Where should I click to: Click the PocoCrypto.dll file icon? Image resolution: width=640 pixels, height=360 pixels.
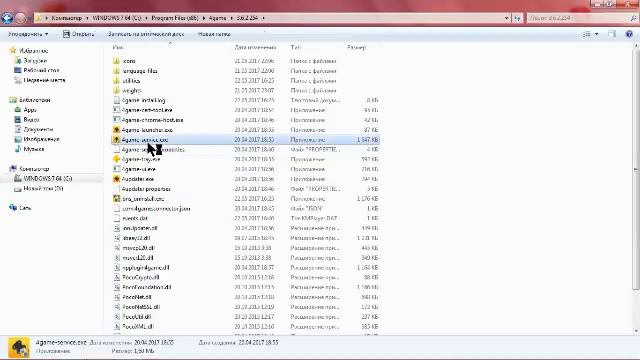117,277
